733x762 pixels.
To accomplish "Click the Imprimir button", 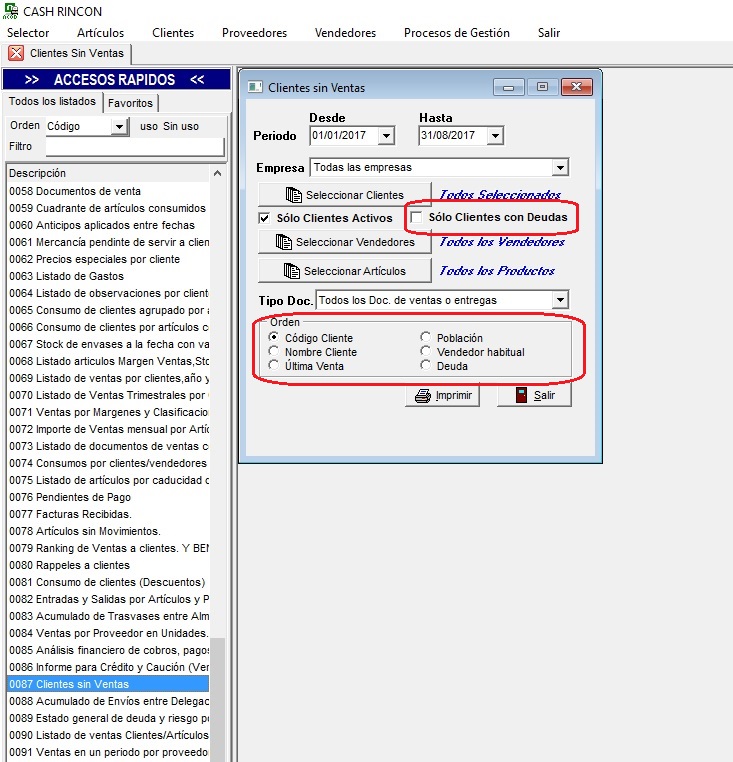I will 442,396.
